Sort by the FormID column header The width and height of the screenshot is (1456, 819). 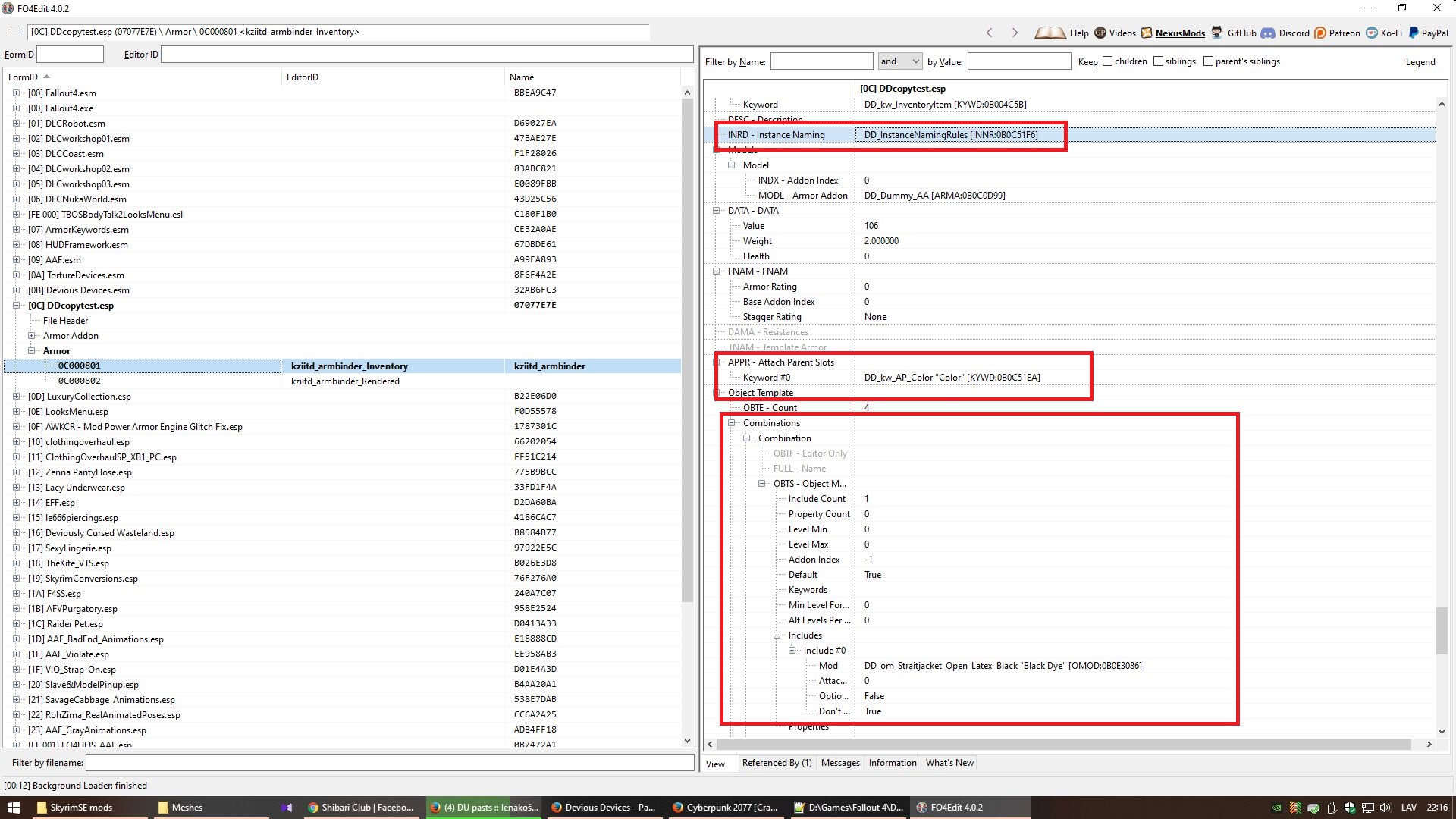point(142,77)
